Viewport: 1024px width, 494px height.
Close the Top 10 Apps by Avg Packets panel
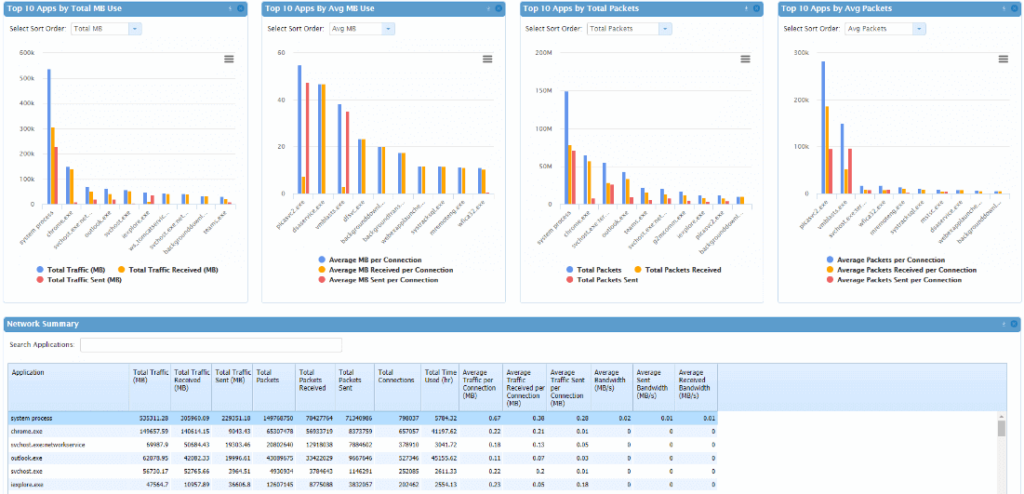click(1014, 8)
